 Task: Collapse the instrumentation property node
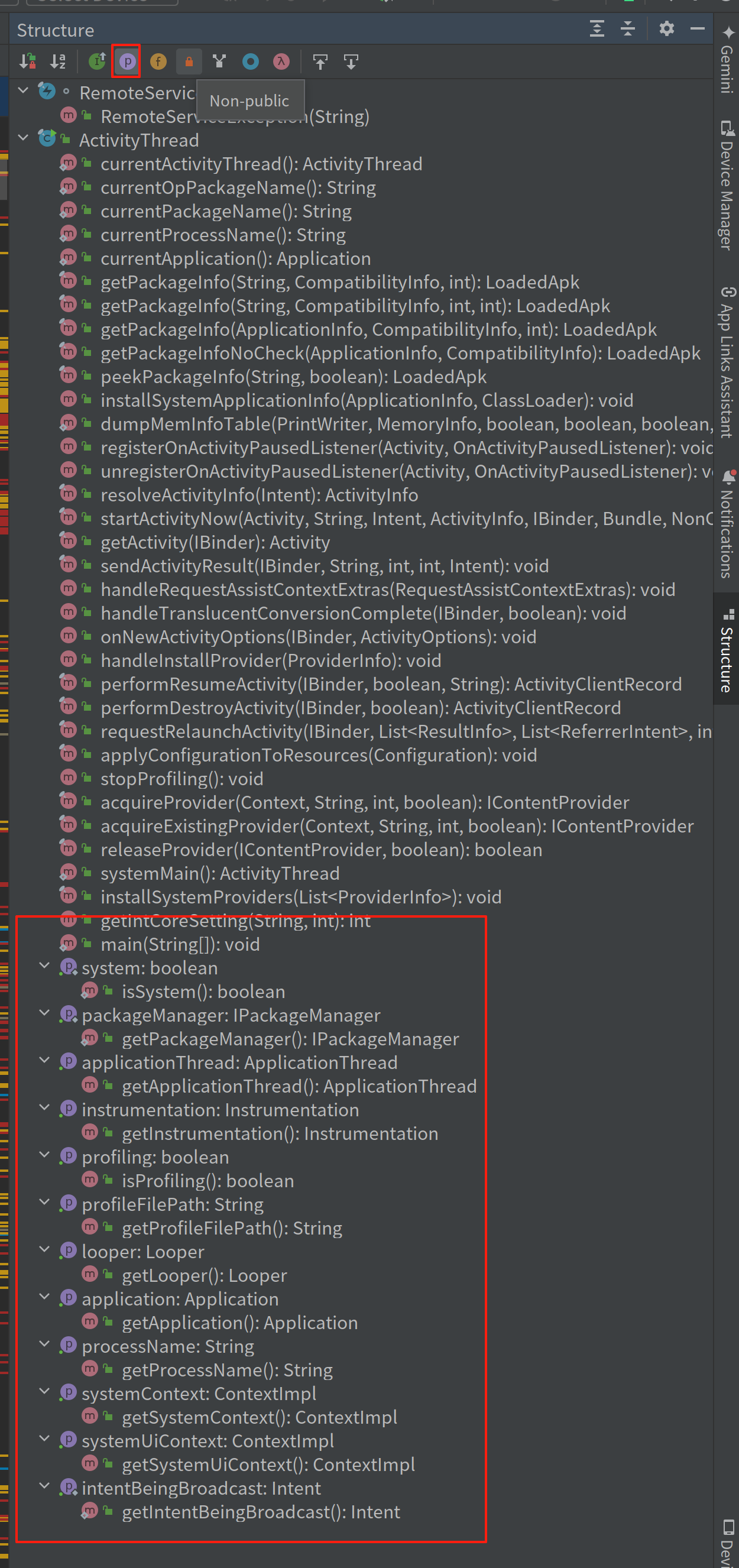coord(44,1107)
